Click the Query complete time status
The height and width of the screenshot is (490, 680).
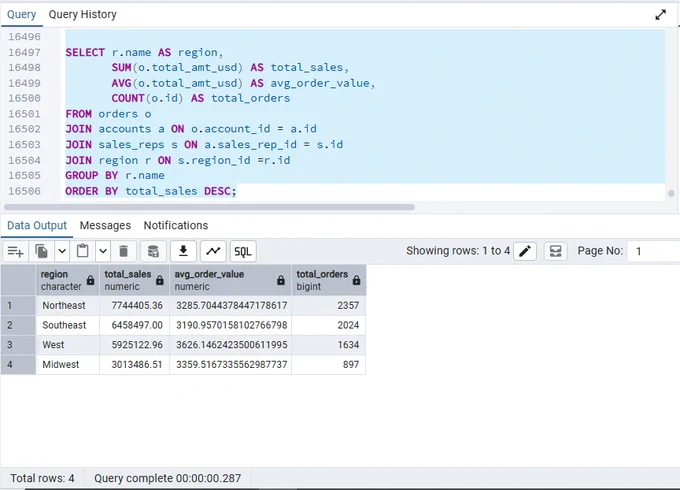coord(167,478)
